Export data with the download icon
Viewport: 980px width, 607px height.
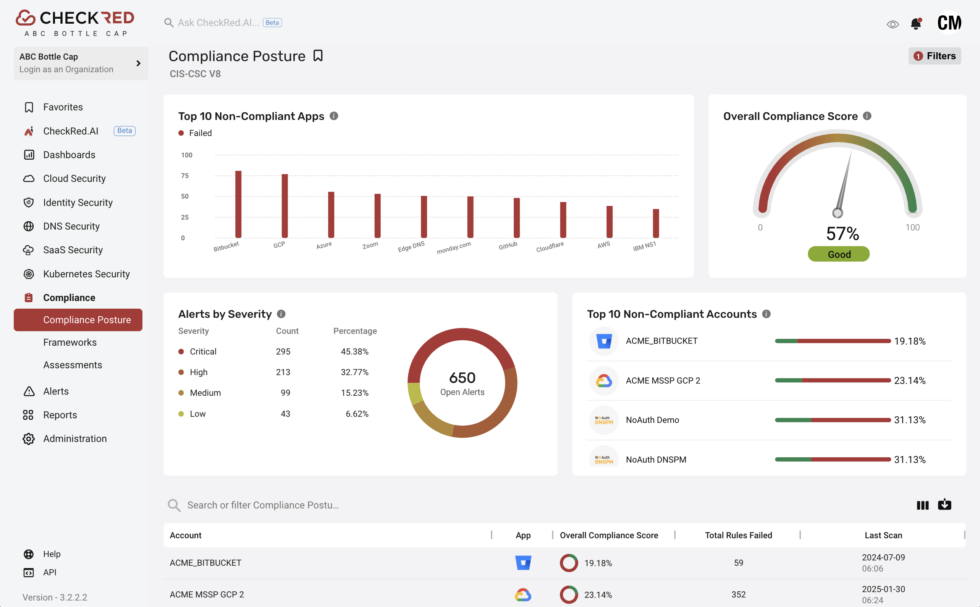tap(944, 505)
